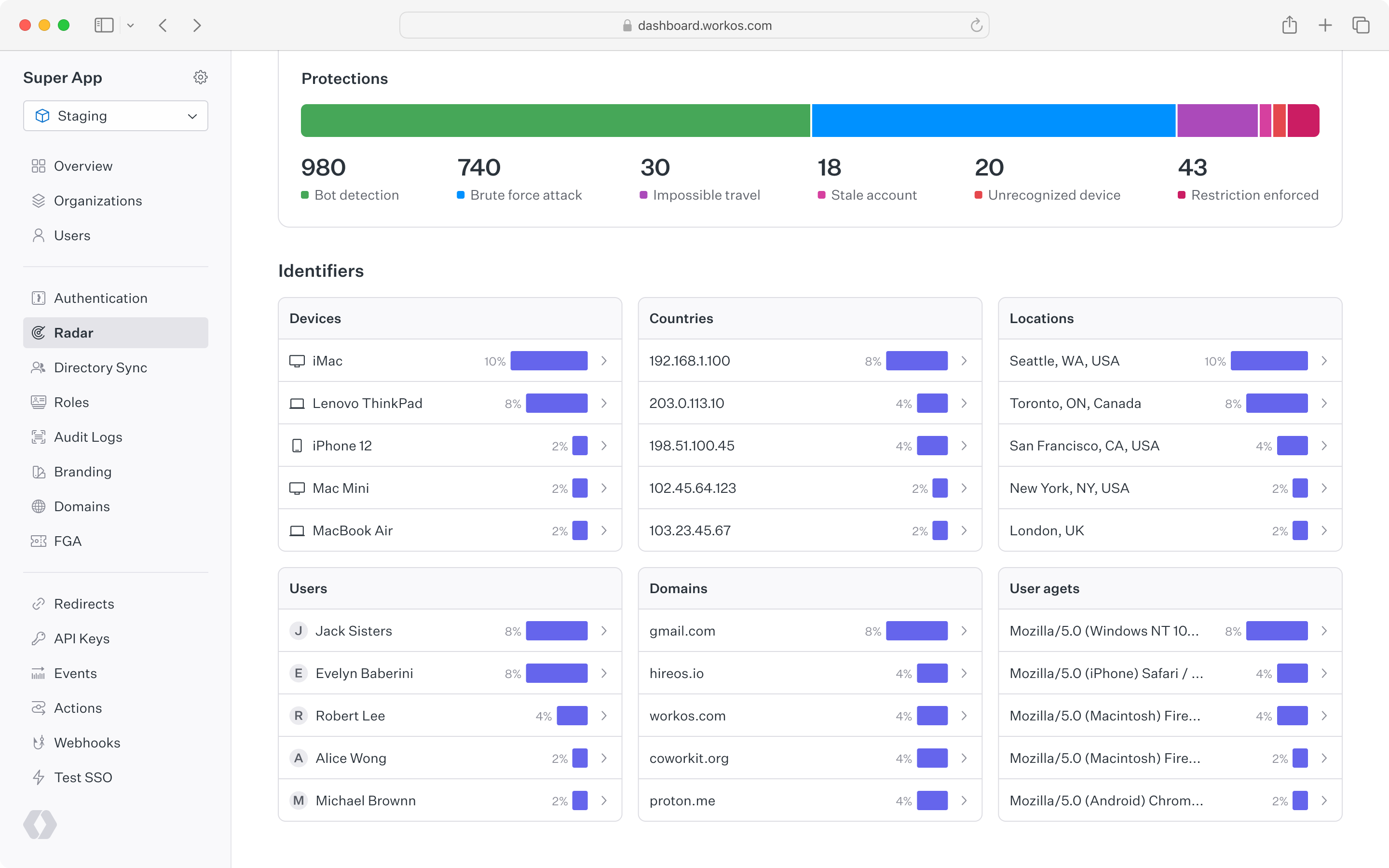The image size is (1389, 868).
Task: Click the Audit Logs icon in sidebar
Action: click(39, 437)
